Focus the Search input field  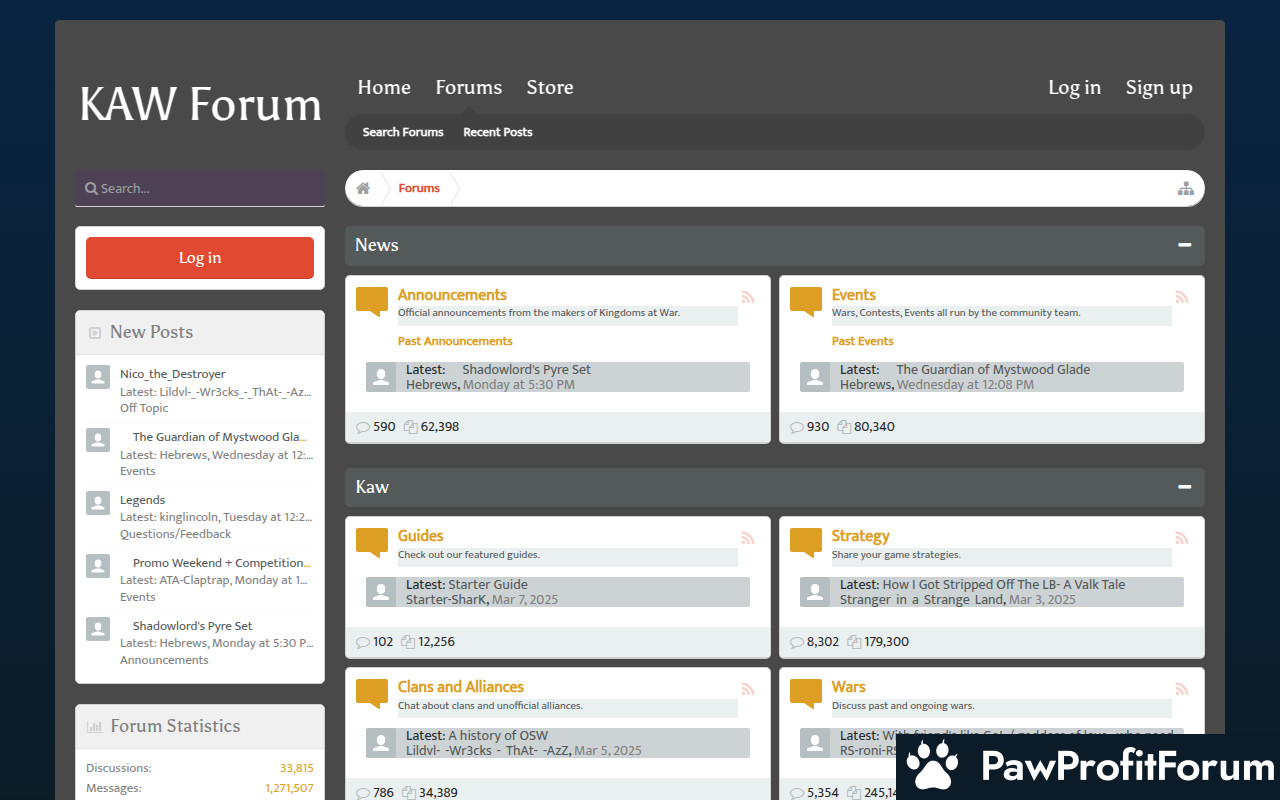[x=200, y=188]
